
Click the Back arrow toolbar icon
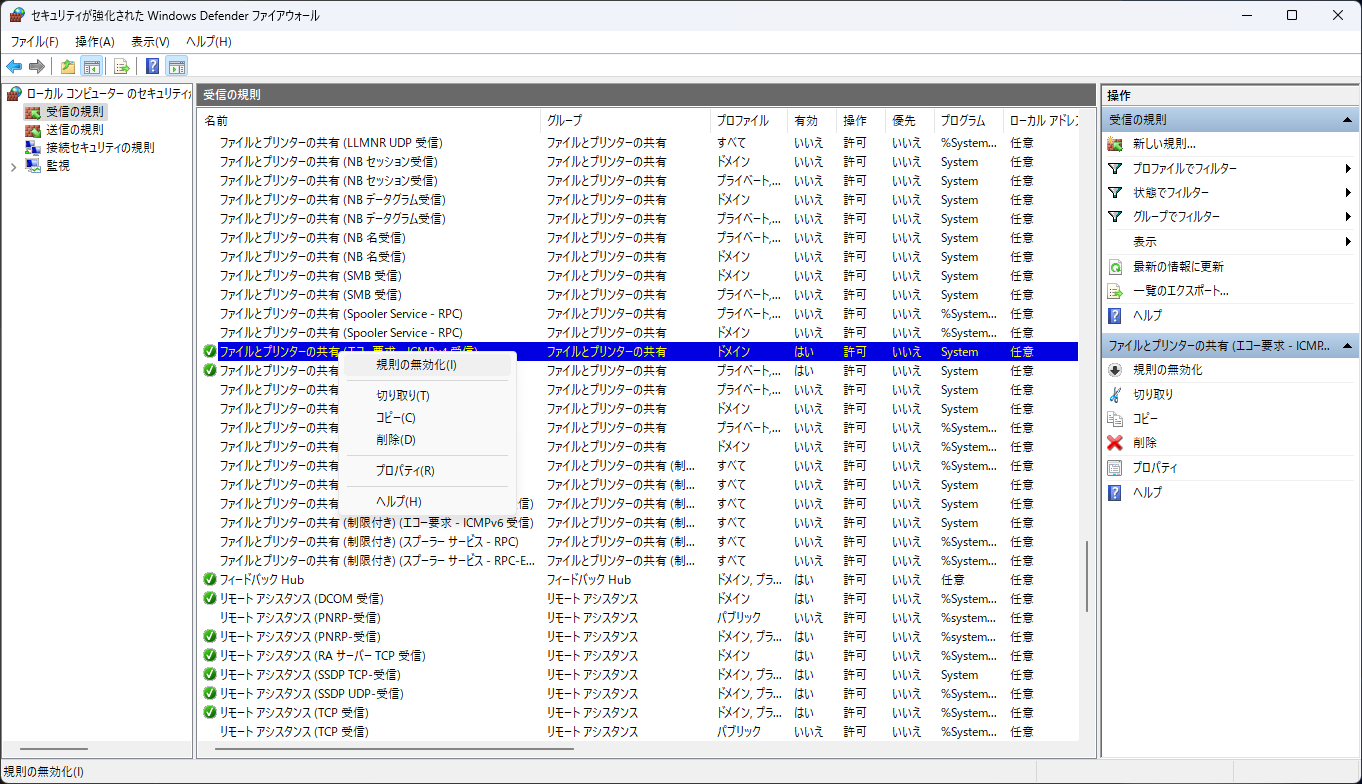(x=14, y=67)
